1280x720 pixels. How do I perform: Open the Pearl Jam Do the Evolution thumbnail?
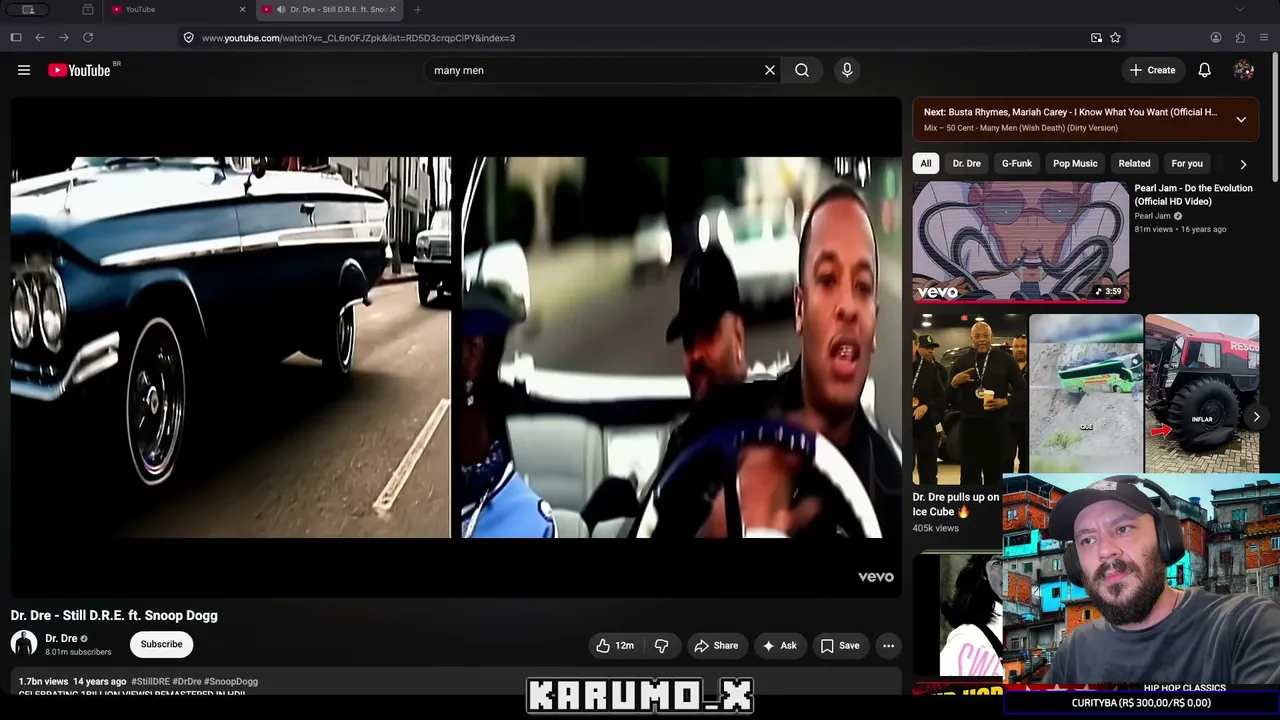point(1020,242)
